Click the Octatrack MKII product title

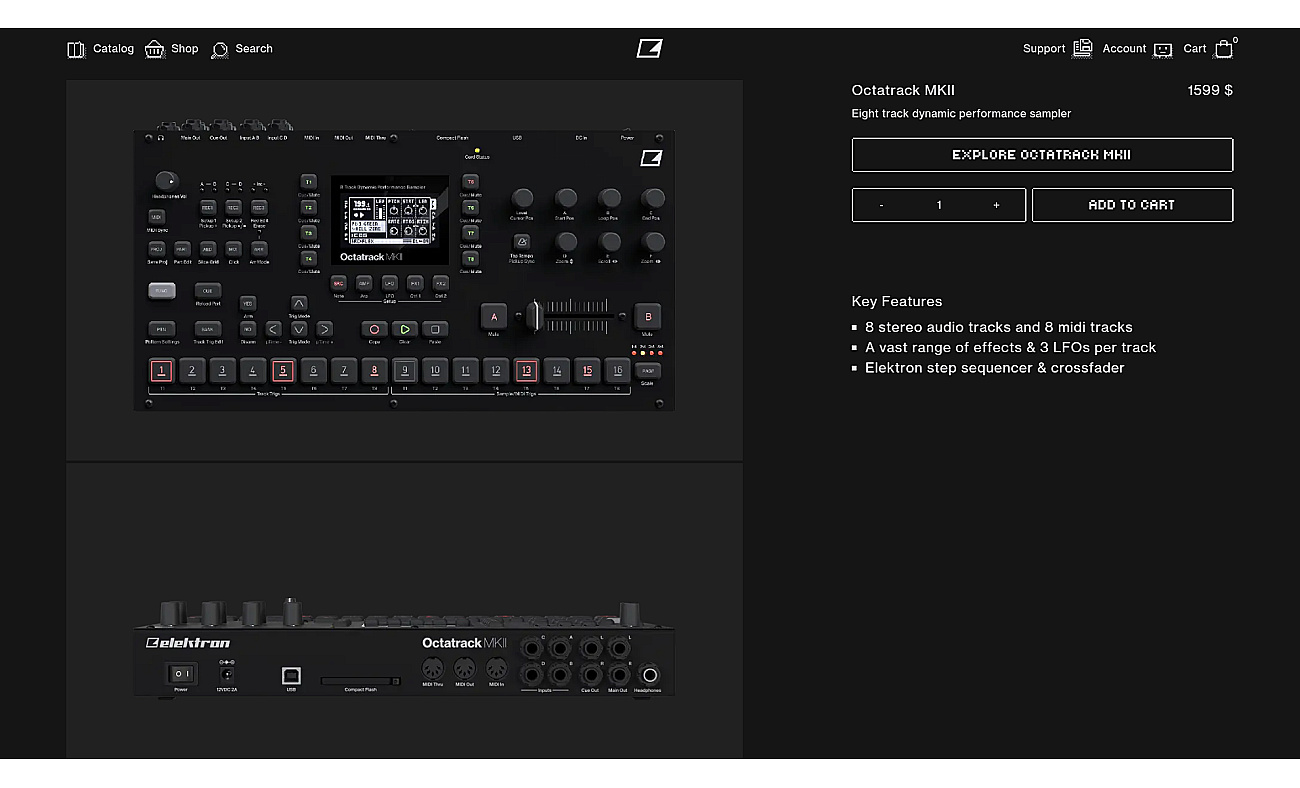(x=903, y=90)
